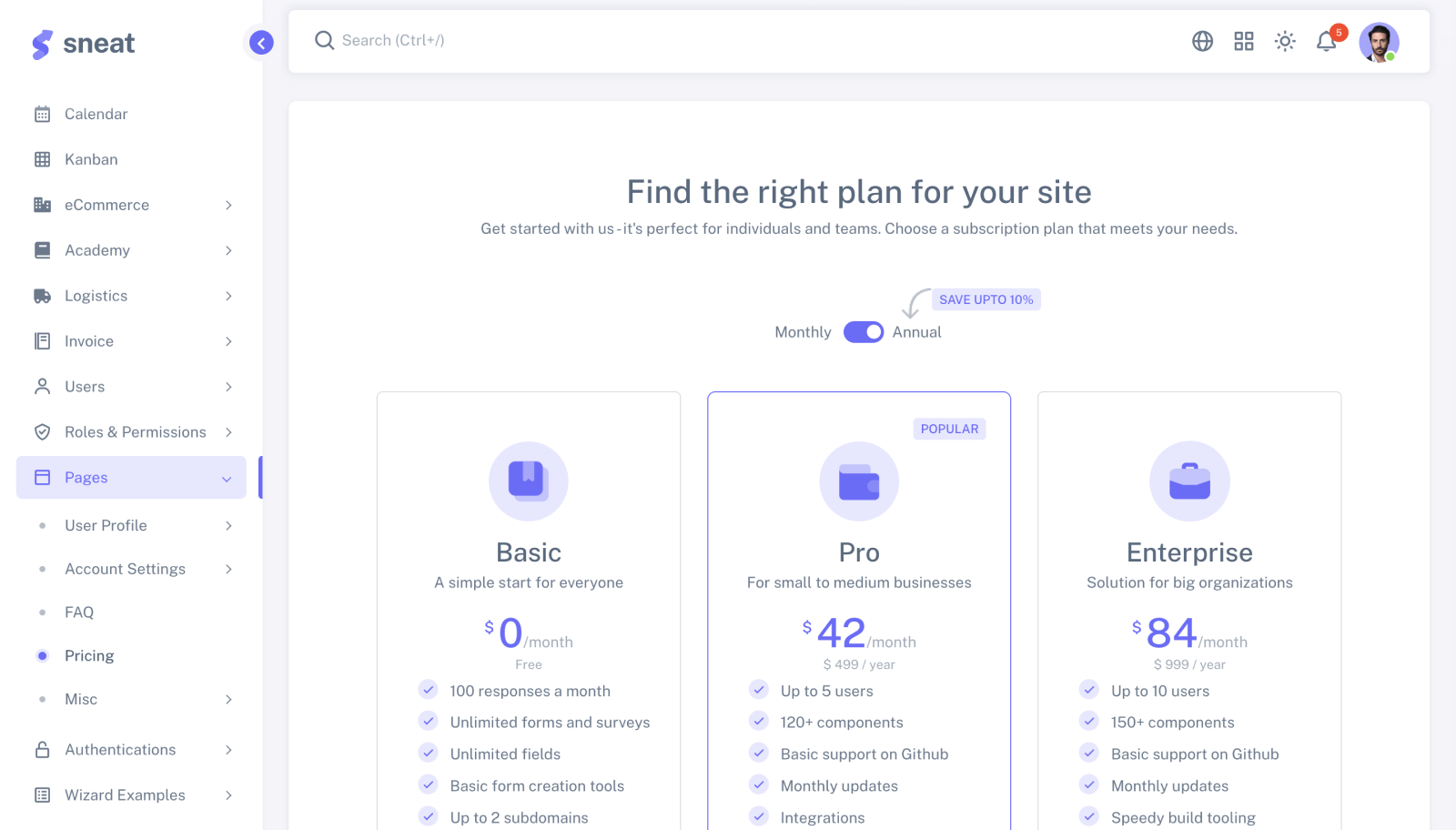Open the Calendar page from sidebar

tap(96, 114)
